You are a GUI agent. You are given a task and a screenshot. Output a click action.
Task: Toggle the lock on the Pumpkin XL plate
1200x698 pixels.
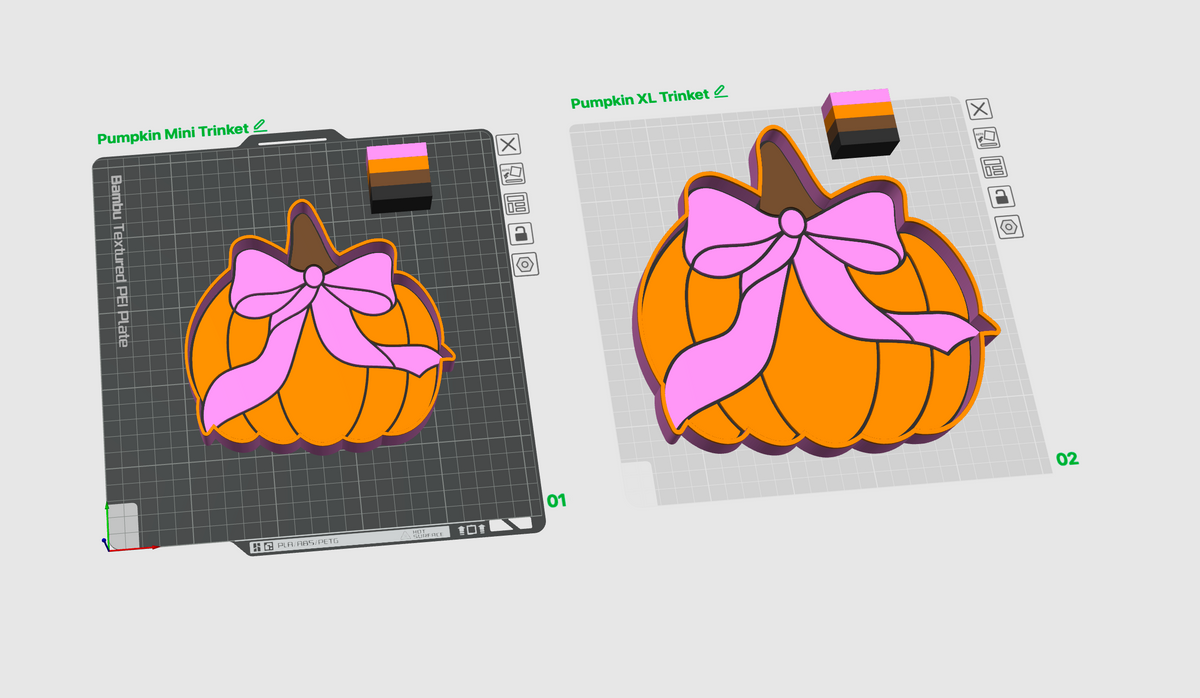1002,197
